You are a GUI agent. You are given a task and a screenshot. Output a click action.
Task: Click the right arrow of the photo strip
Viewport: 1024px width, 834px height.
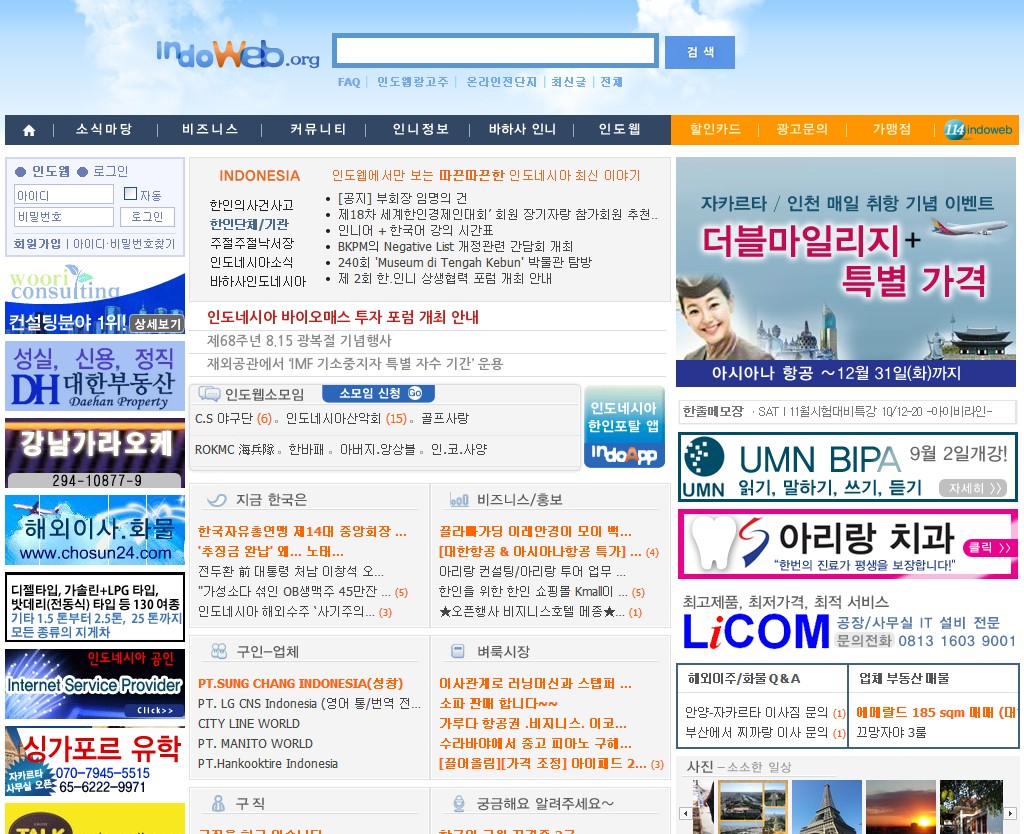[x=1010, y=813]
